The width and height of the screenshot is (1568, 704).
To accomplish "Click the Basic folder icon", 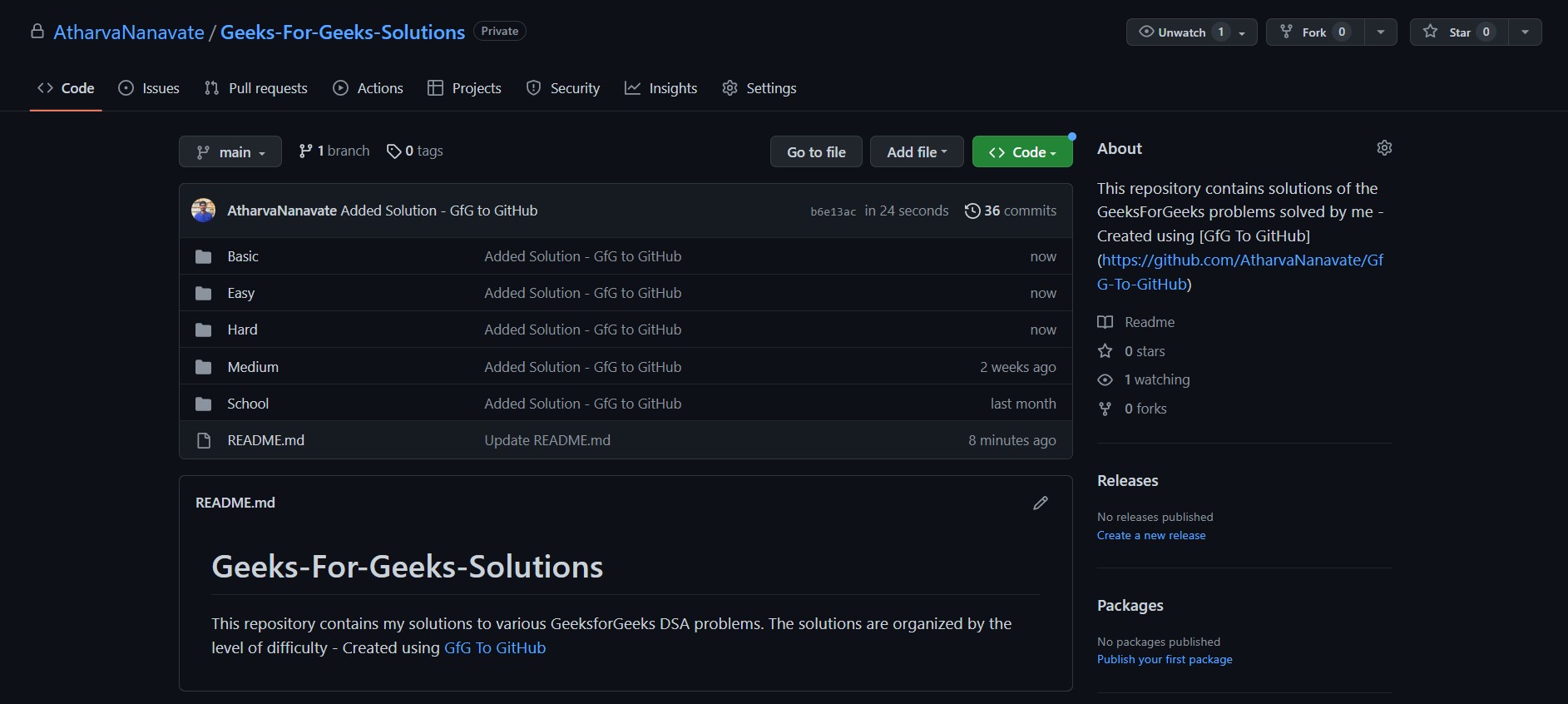I will click(203, 256).
